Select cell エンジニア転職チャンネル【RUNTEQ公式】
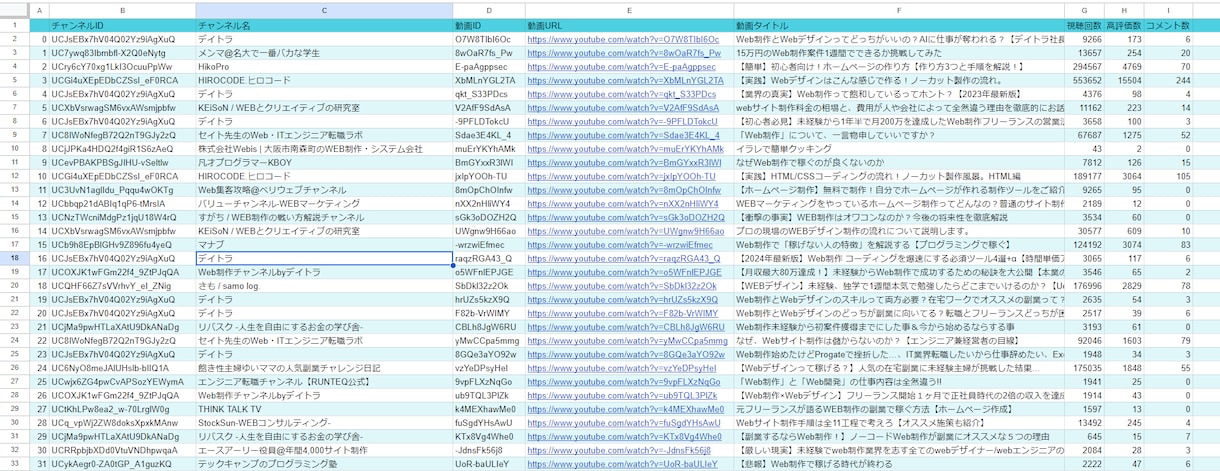 324,381
